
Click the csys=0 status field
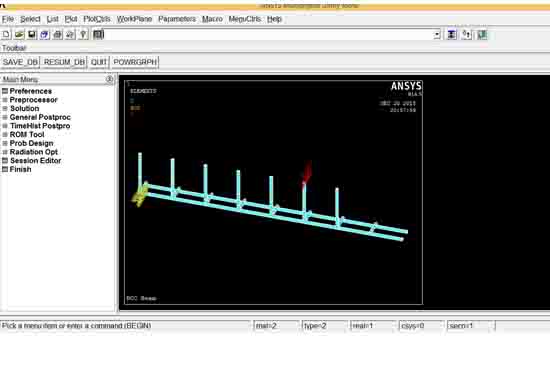[x=422, y=326]
